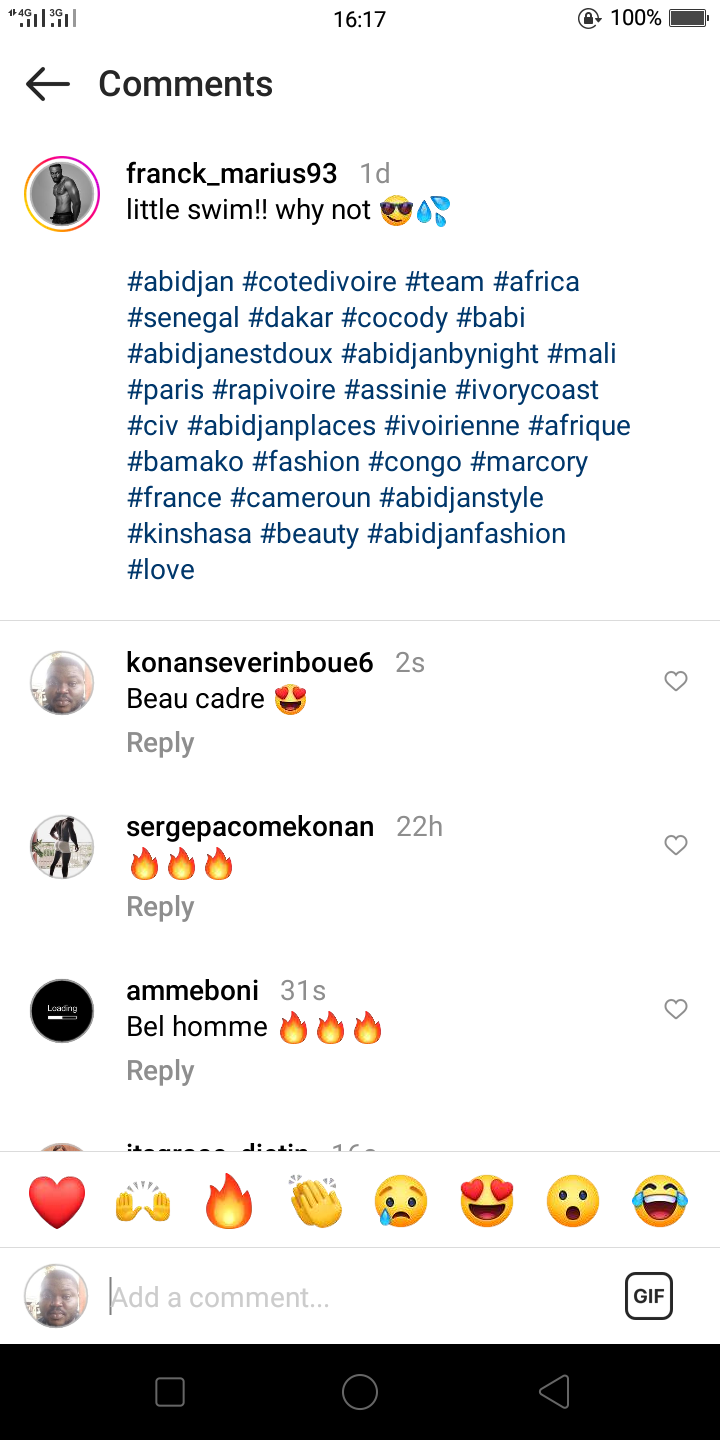Image resolution: width=720 pixels, height=1440 pixels.
Task: Open the GIF picker
Action: [x=648, y=1297]
